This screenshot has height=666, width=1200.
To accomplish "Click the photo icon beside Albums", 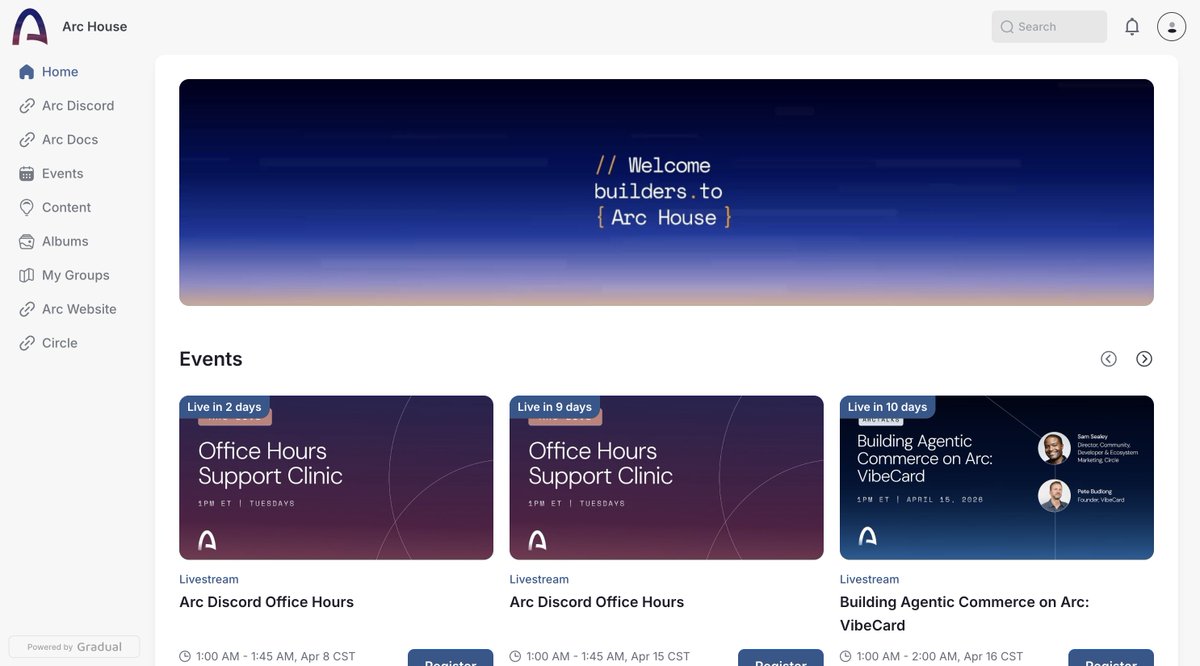I will 27,242.
